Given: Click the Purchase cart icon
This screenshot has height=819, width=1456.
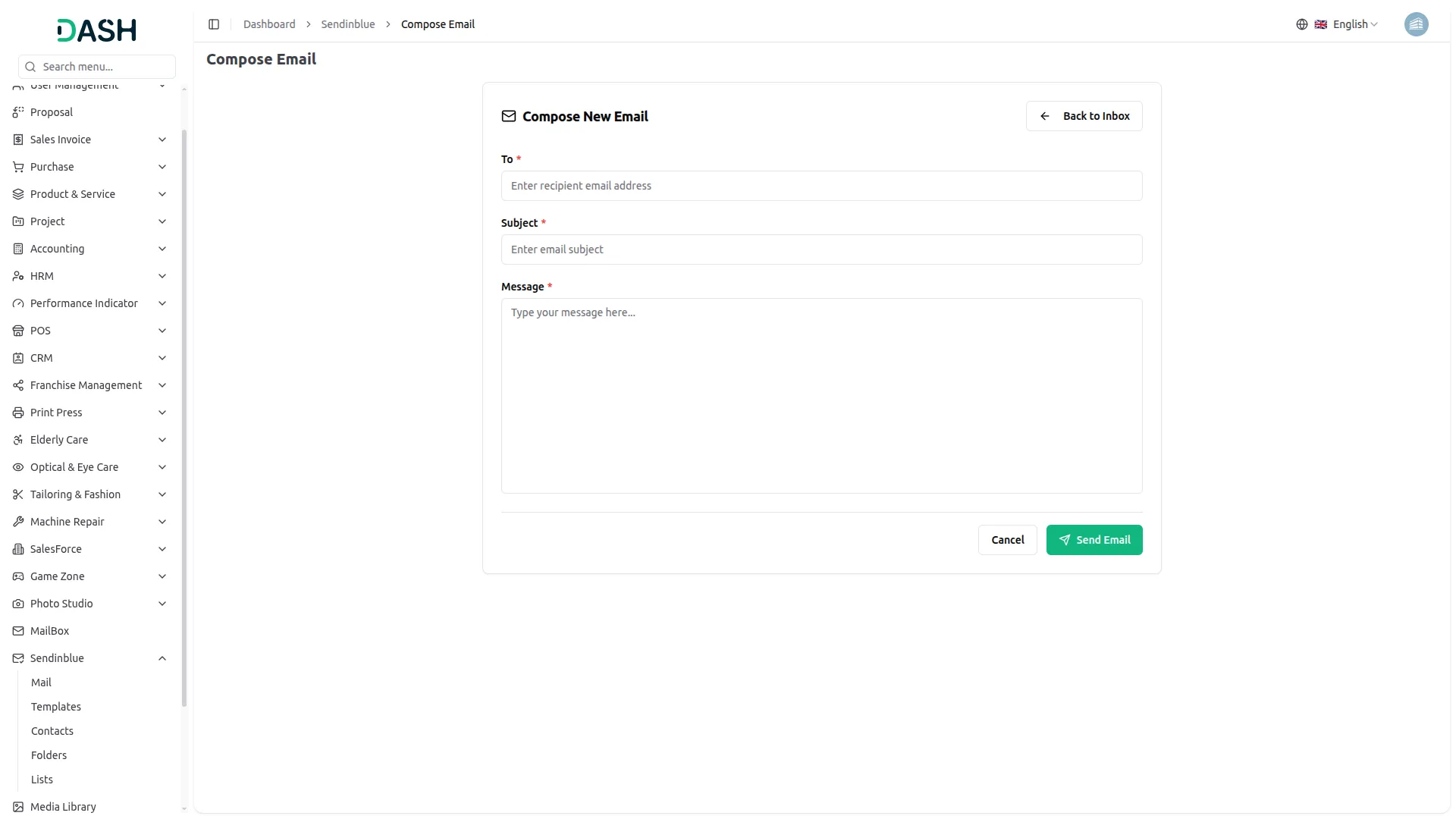Looking at the screenshot, I should (18, 167).
